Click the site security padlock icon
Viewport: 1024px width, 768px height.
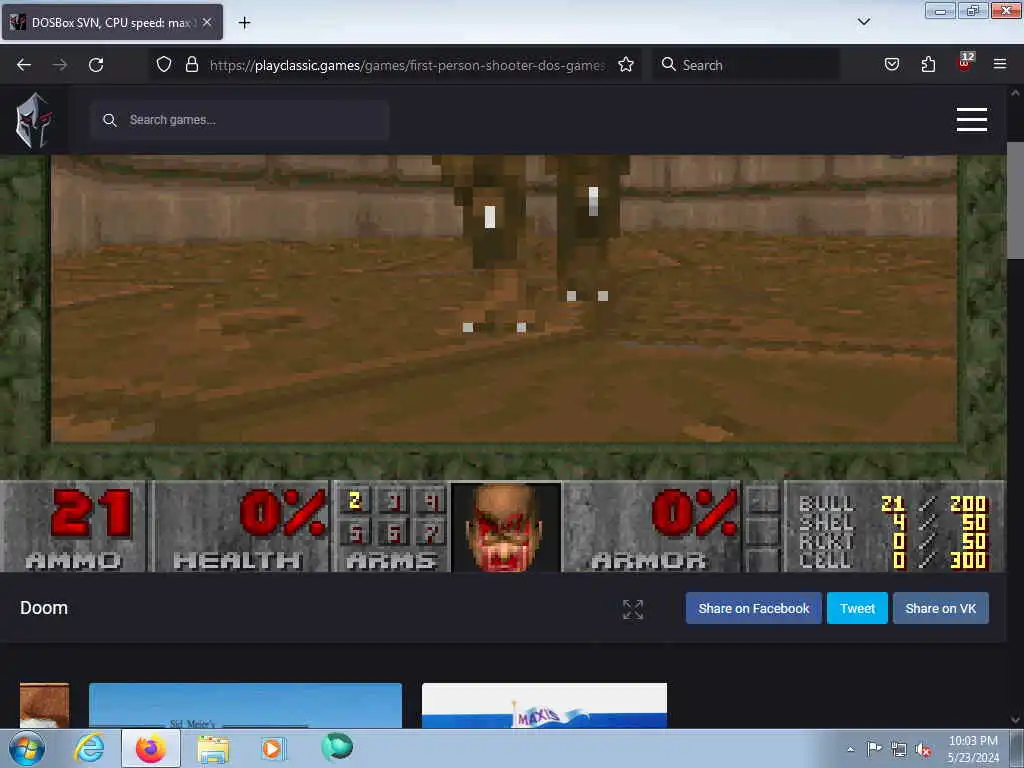point(191,64)
